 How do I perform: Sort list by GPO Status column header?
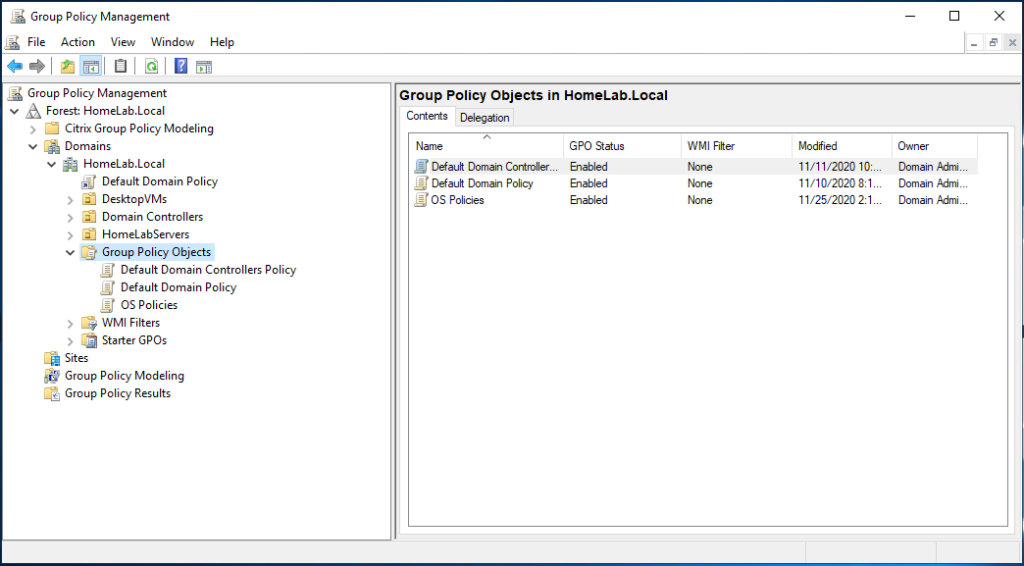(622, 146)
